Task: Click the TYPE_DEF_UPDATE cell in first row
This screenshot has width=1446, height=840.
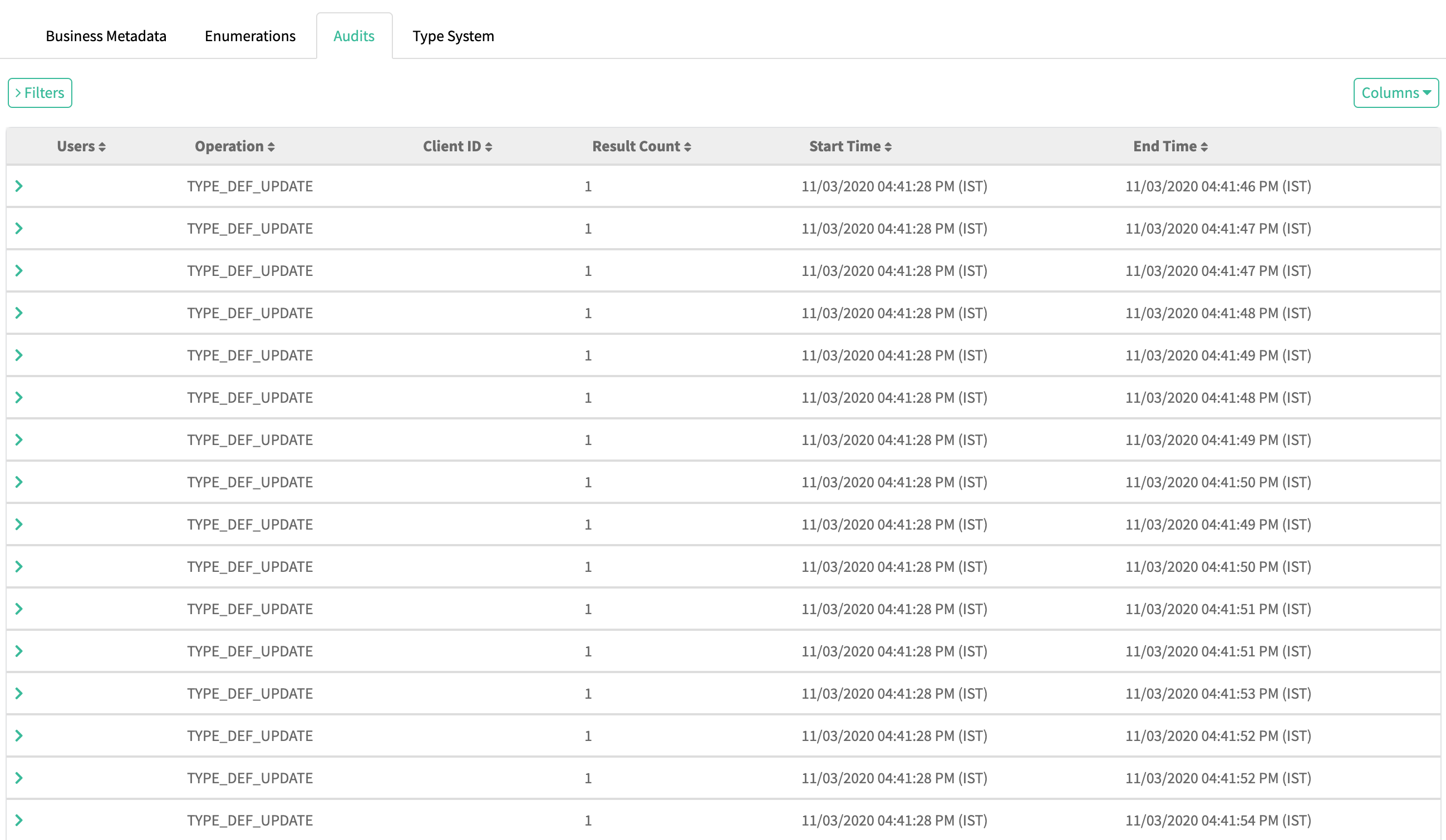Action: 249,186
